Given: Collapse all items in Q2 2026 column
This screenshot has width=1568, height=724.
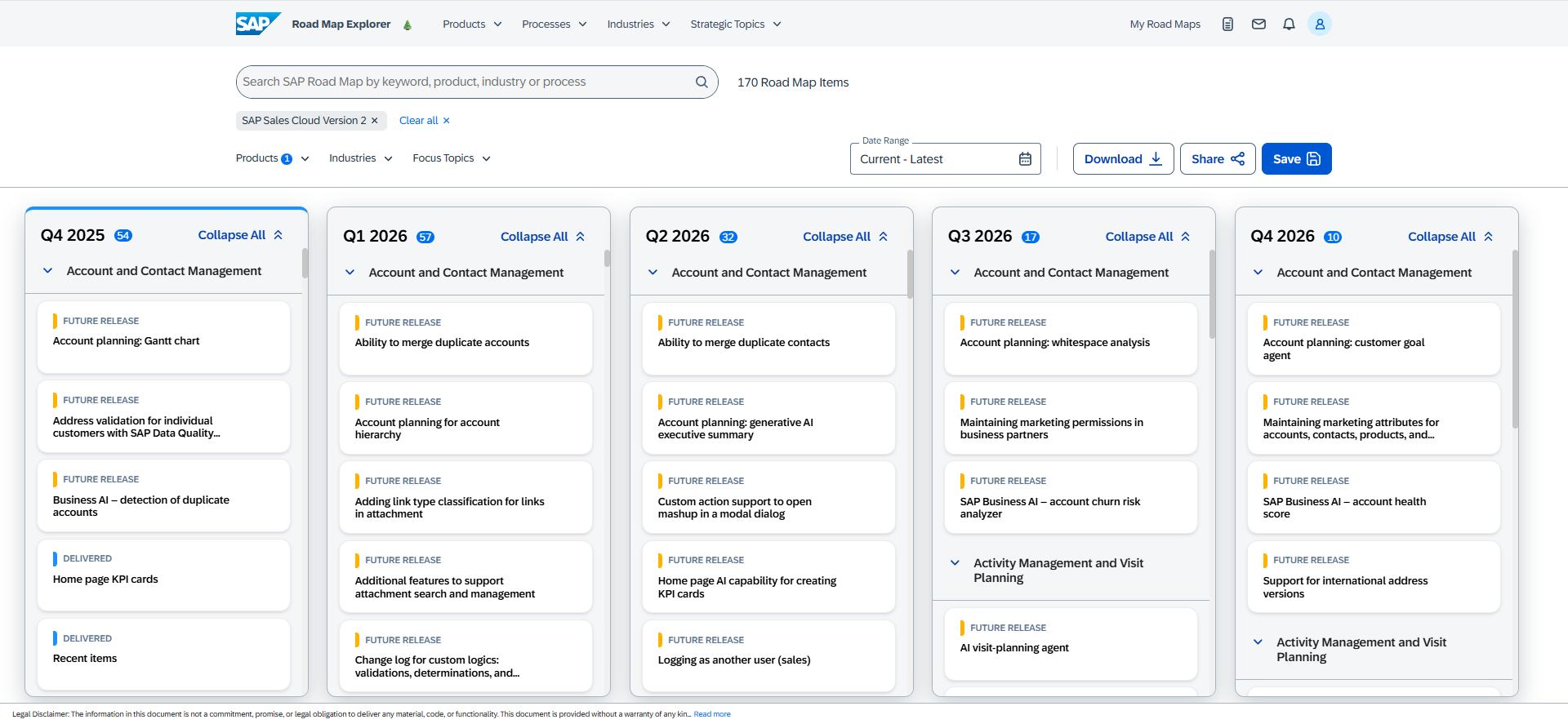Looking at the screenshot, I should [x=844, y=237].
